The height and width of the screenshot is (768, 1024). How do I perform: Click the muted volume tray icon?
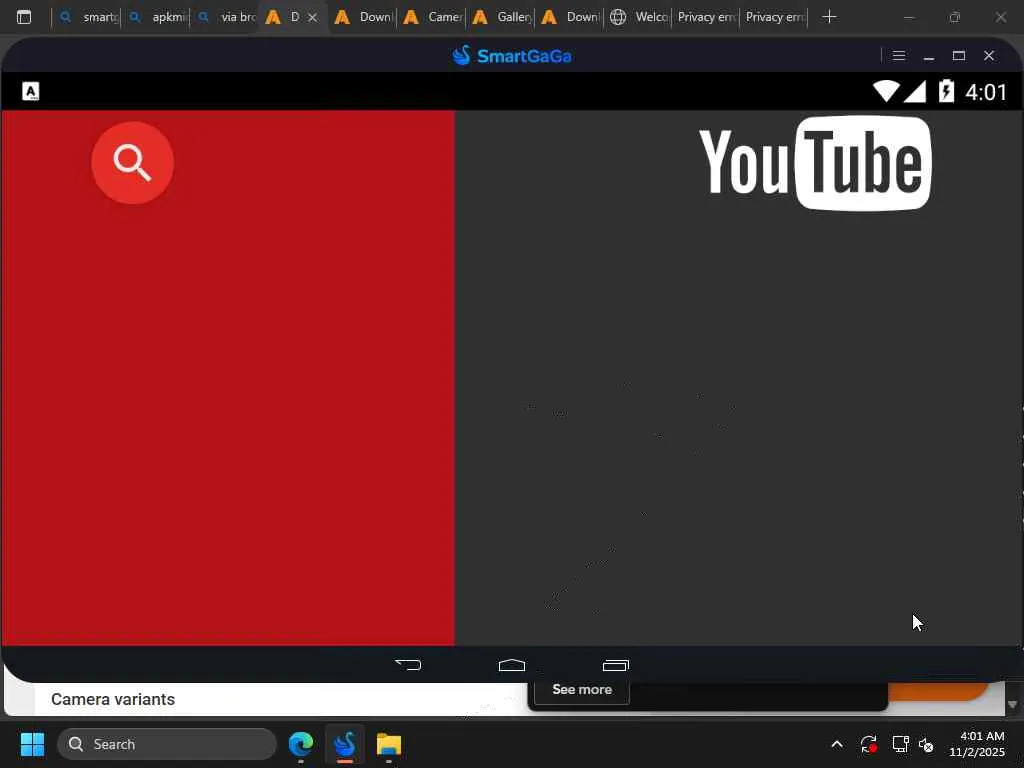tap(926, 744)
